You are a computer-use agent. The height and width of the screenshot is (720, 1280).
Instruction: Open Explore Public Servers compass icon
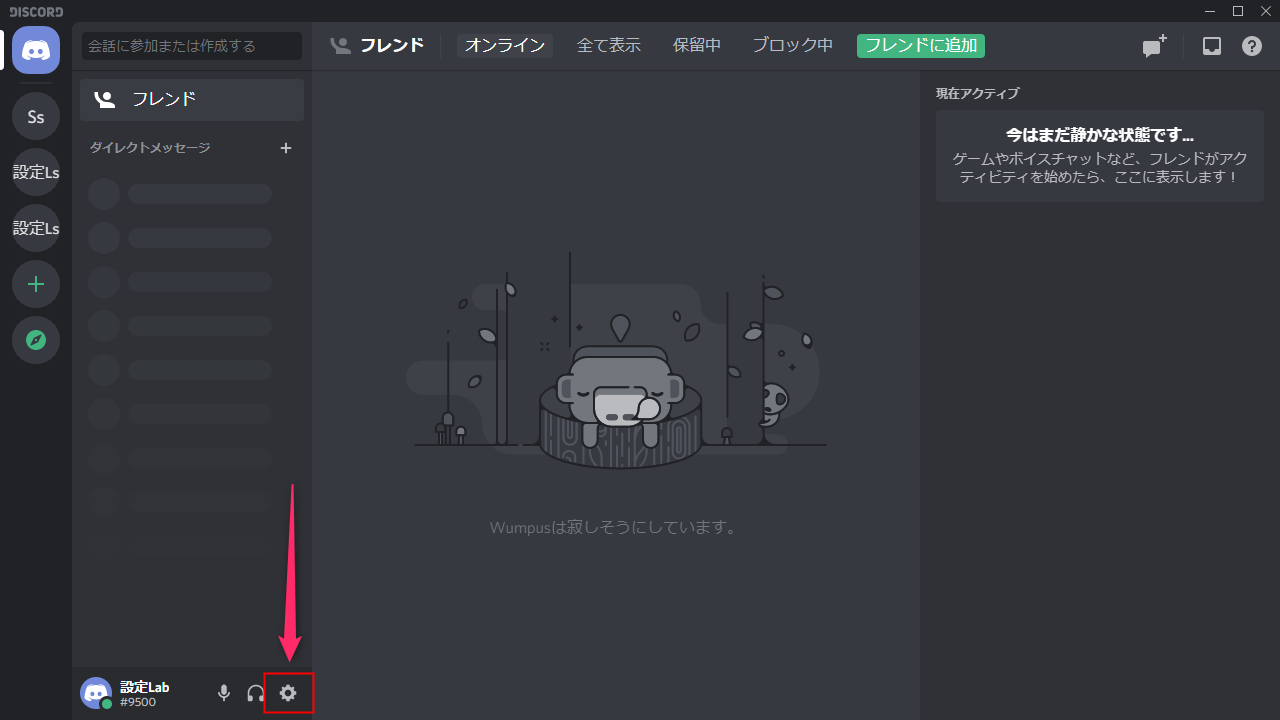click(36, 340)
